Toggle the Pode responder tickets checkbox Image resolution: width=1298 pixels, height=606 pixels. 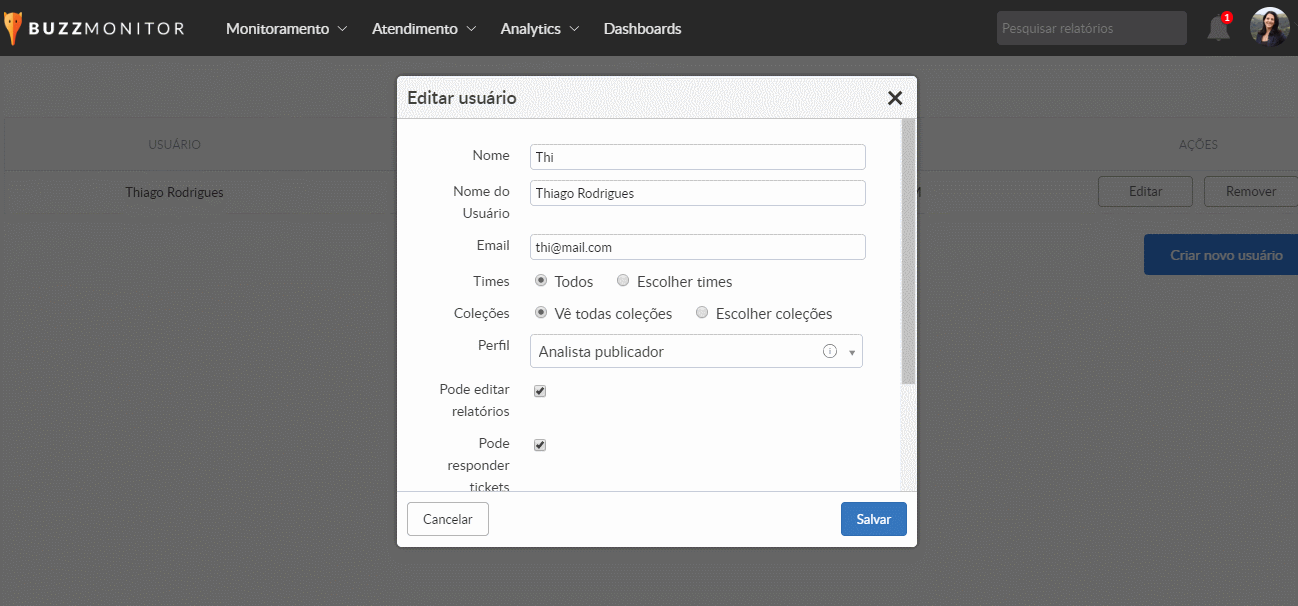(x=540, y=445)
